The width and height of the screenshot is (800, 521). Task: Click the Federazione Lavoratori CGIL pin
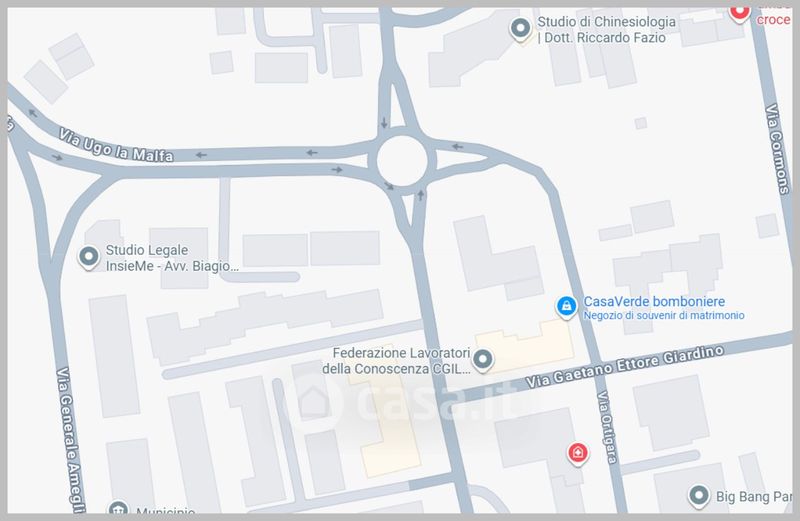click(x=482, y=359)
